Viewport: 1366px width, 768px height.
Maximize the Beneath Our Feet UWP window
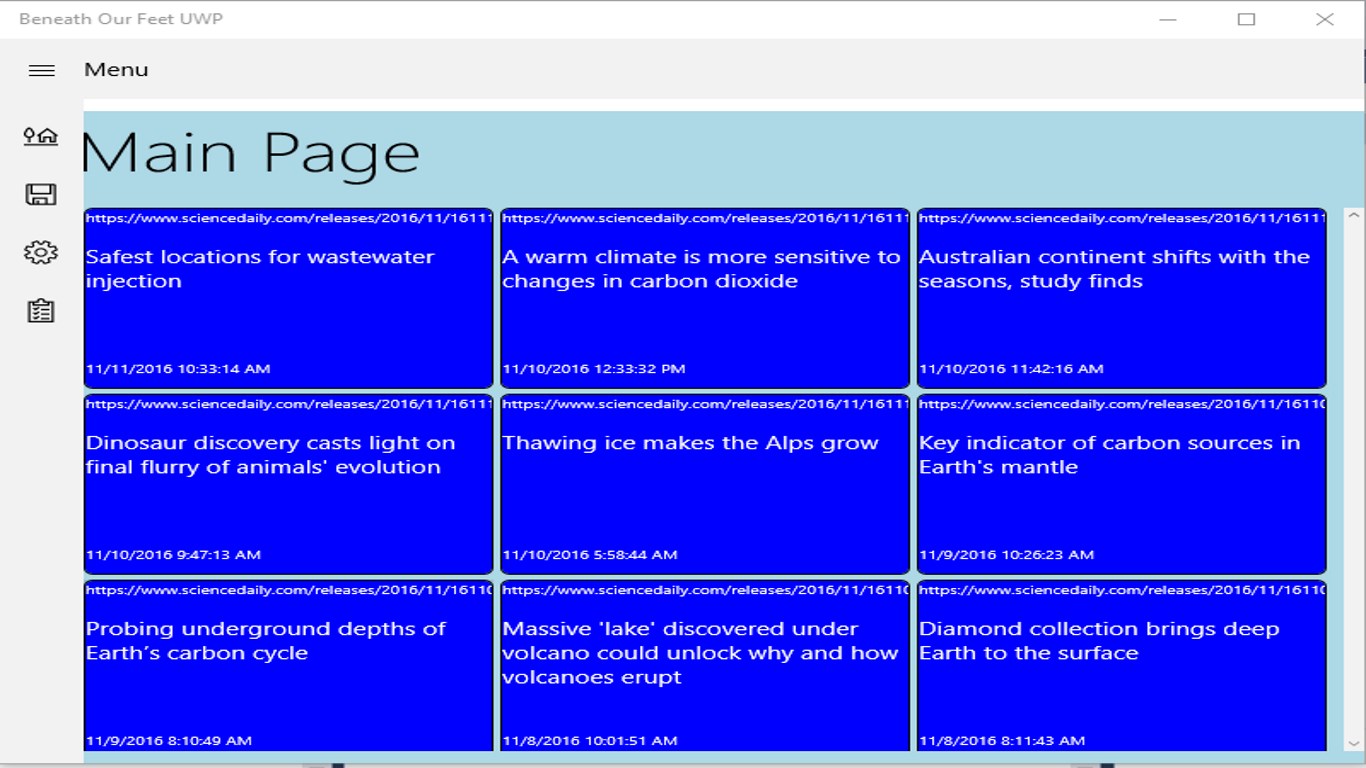pyautogui.click(x=1246, y=19)
